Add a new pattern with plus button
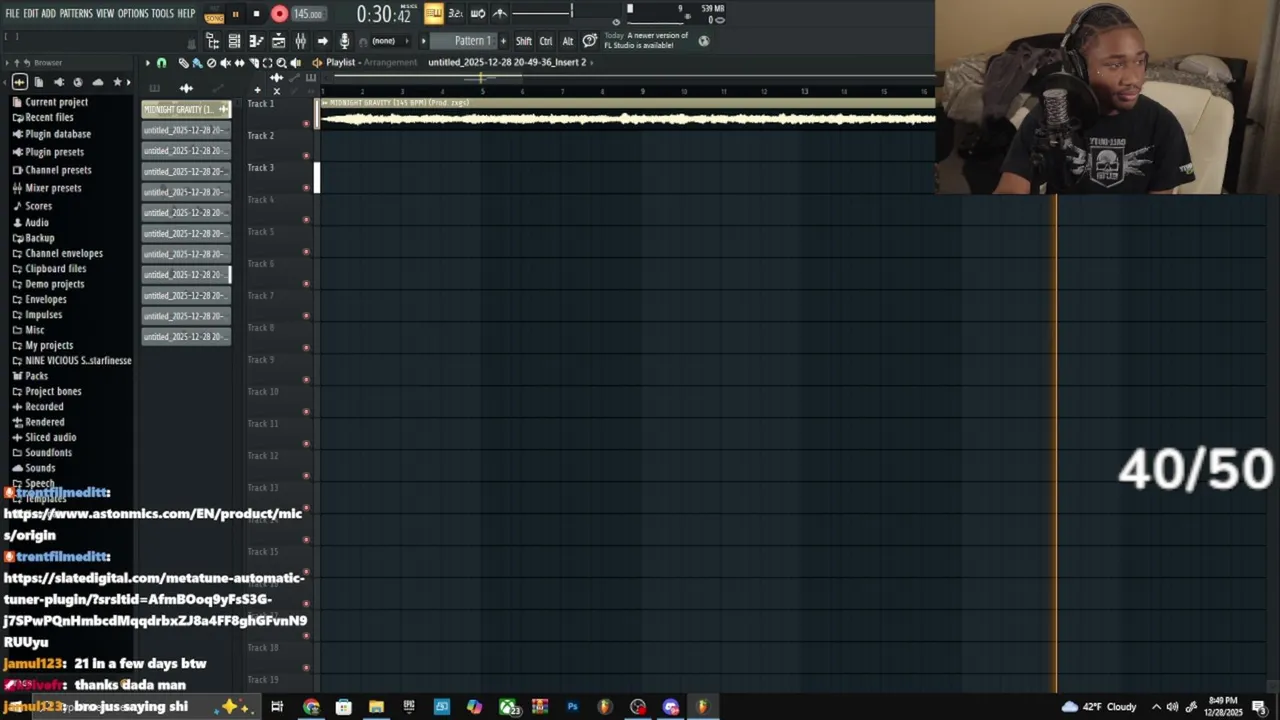The height and width of the screenshot is (720, 1280). pyautogui.click(x=503, y=41)
